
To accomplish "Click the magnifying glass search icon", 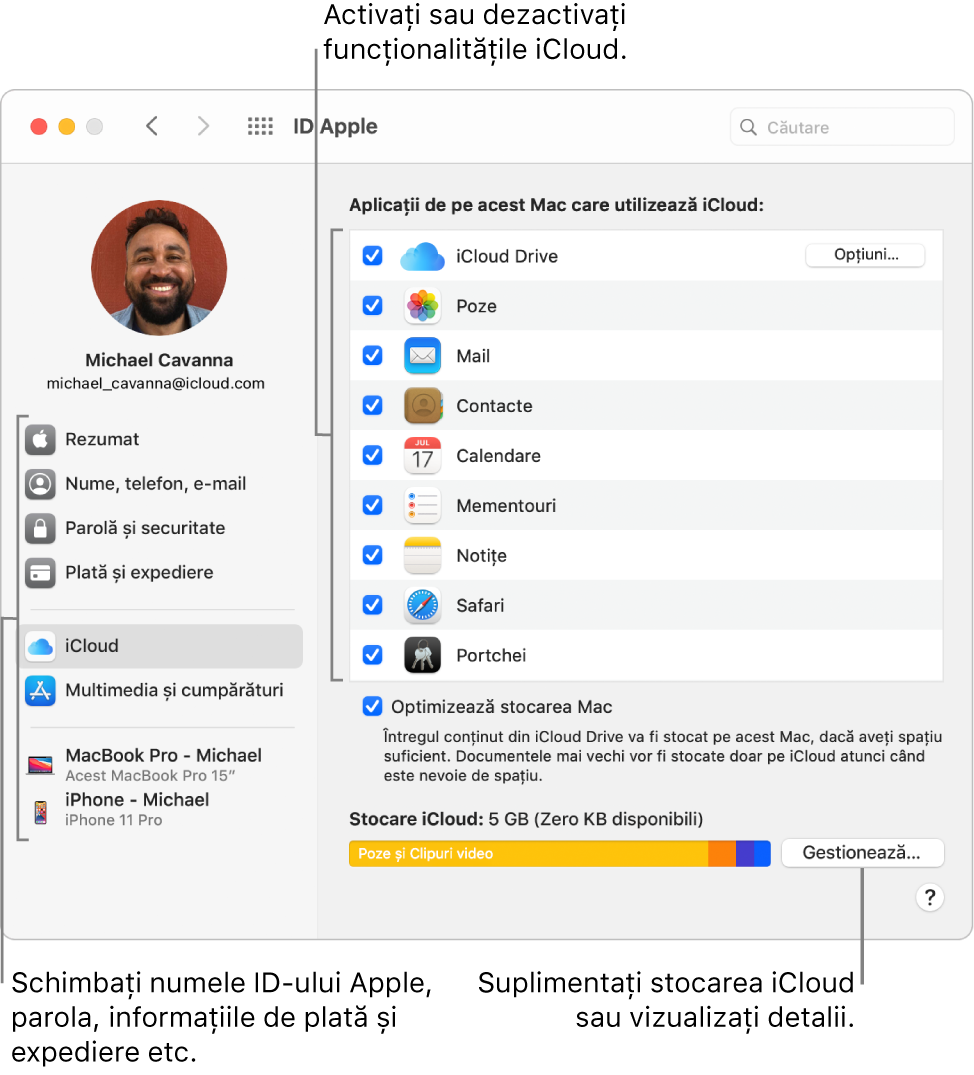I will pos(748,128).
